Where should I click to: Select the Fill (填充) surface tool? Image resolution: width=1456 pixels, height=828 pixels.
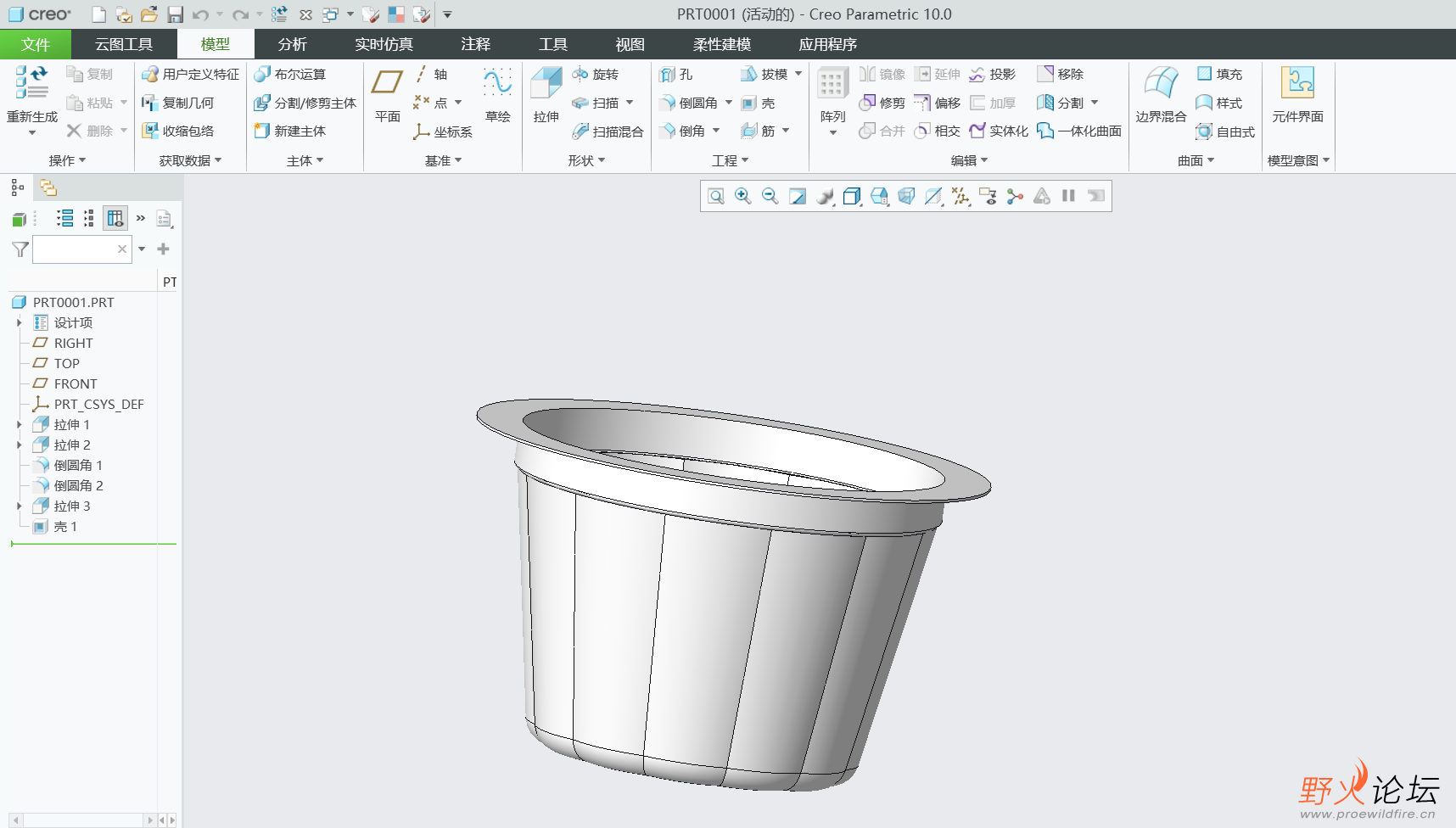[1219, 75]
